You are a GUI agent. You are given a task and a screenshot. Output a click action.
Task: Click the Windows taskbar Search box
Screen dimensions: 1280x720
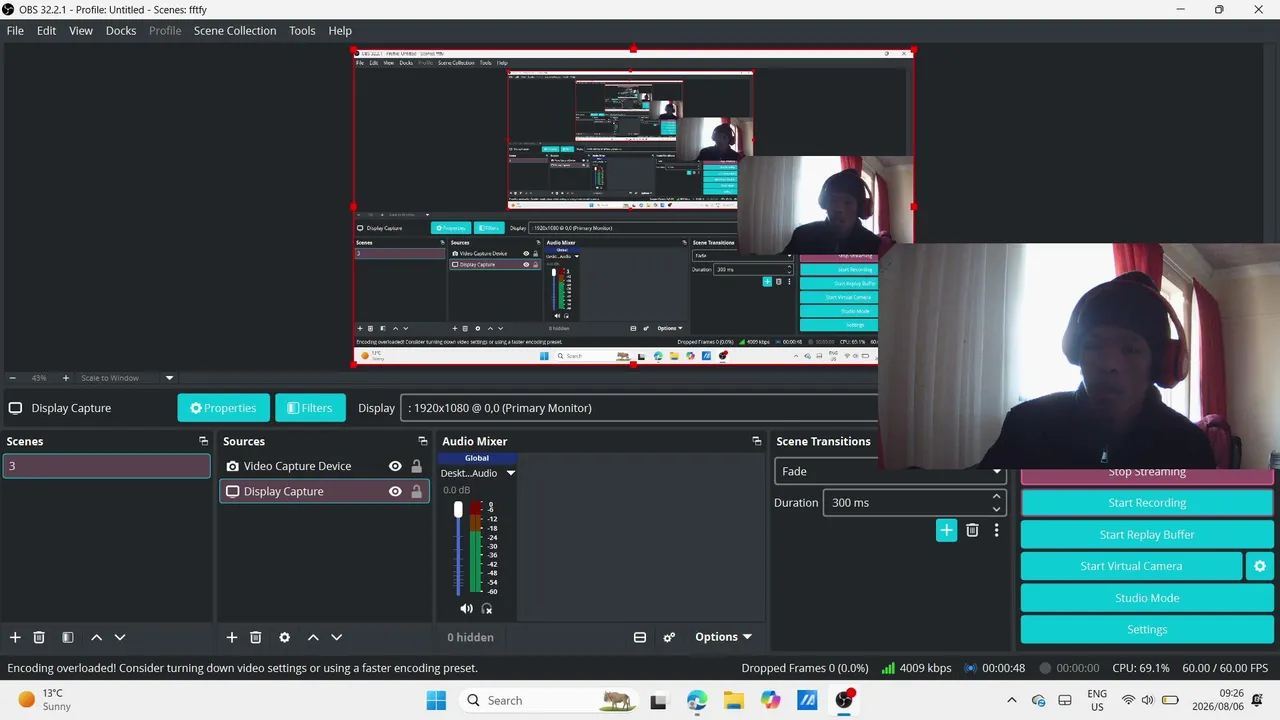tap(549, 700)
